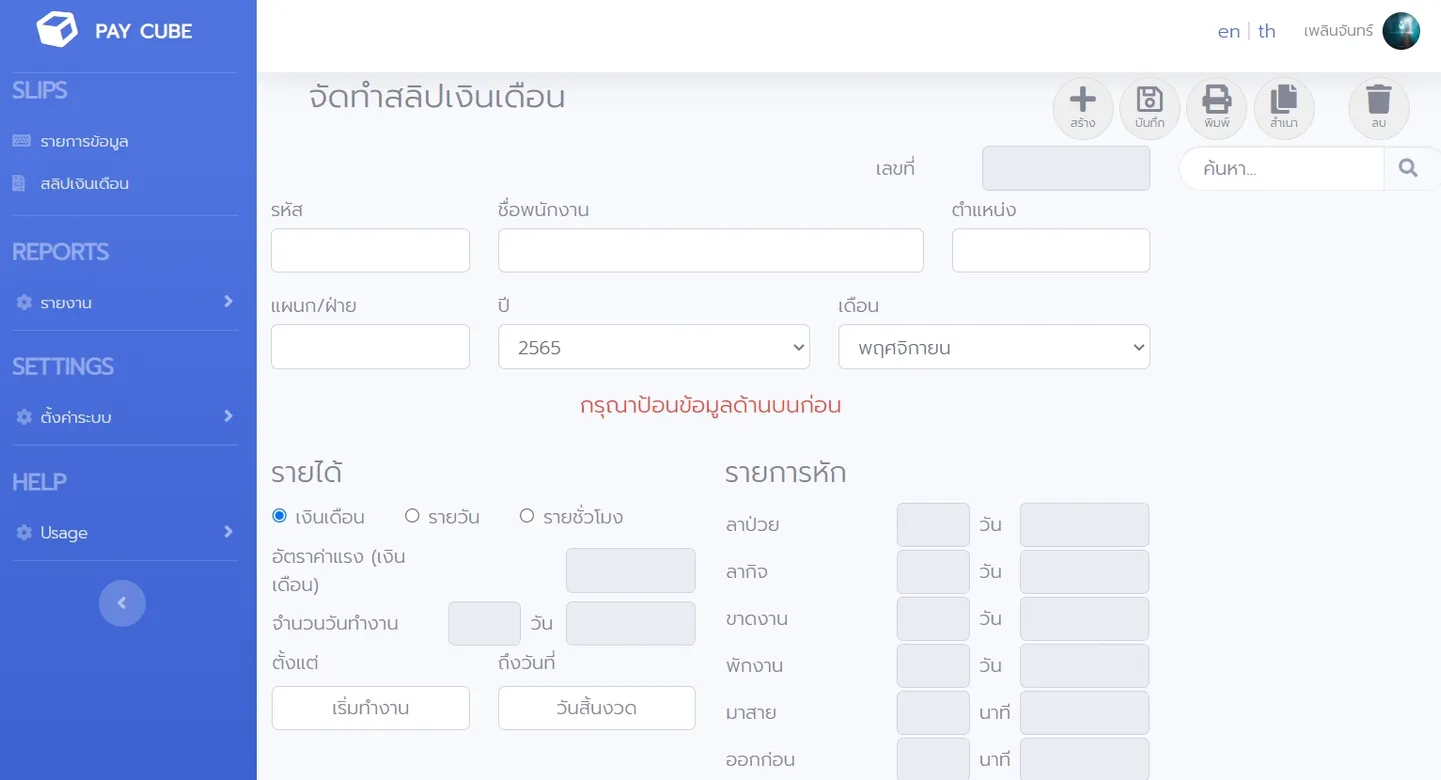Click the สร้าง (create) plus icon

(x=1083, y=100)
